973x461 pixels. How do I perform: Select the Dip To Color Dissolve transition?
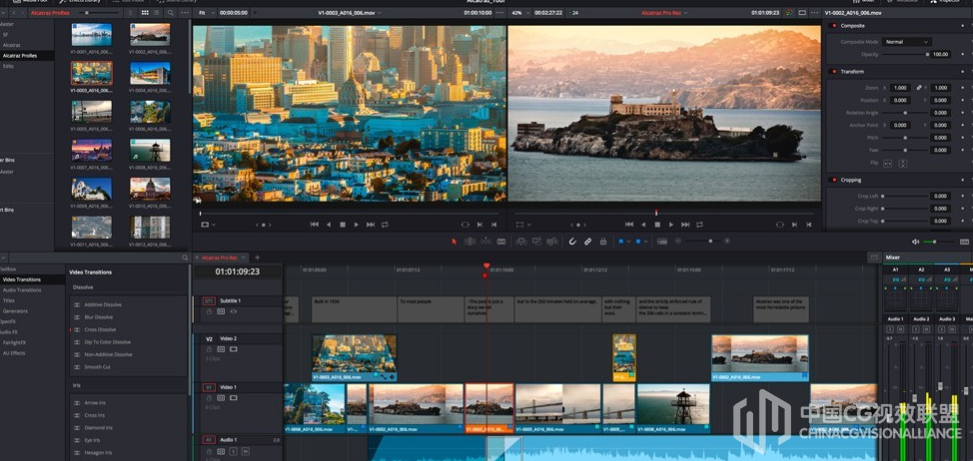tap(107, 342)
